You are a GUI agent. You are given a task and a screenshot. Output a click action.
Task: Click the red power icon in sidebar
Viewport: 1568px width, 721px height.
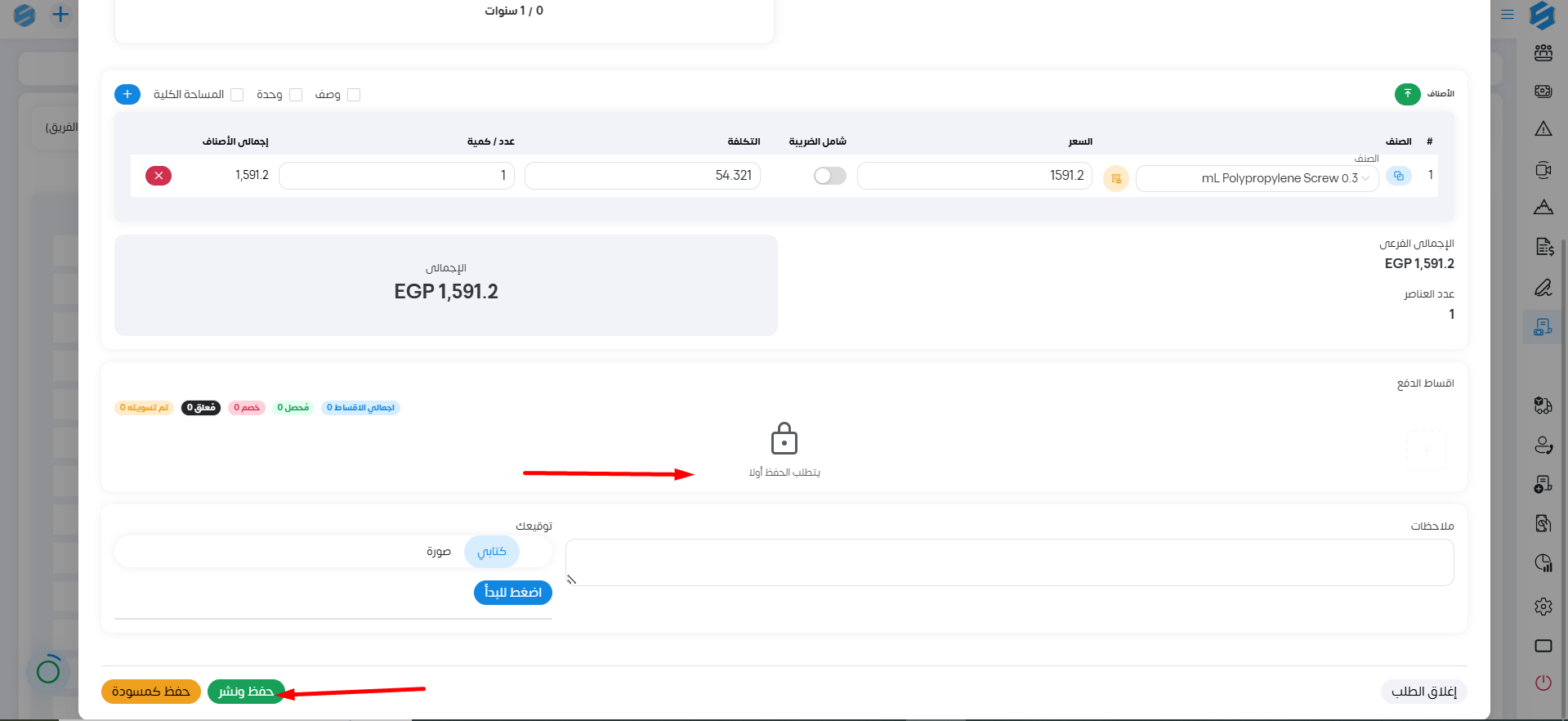point(1543,683)
